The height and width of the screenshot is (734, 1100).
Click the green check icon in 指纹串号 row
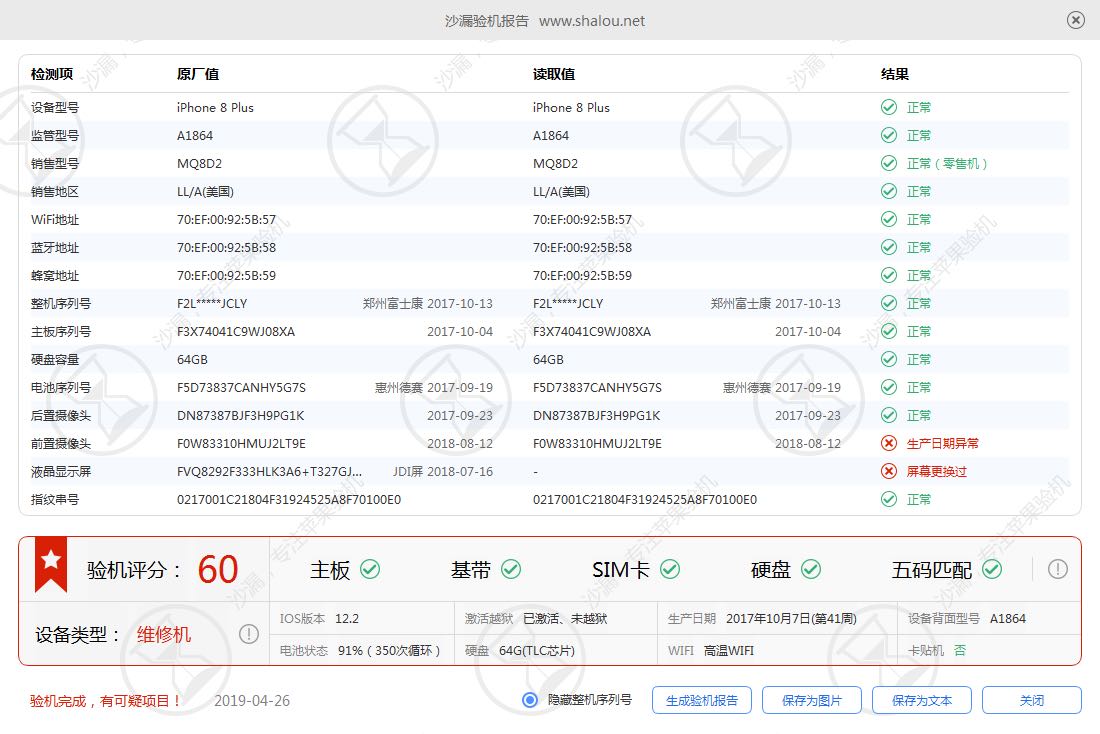pyautogui.click(x=889, y=499)
